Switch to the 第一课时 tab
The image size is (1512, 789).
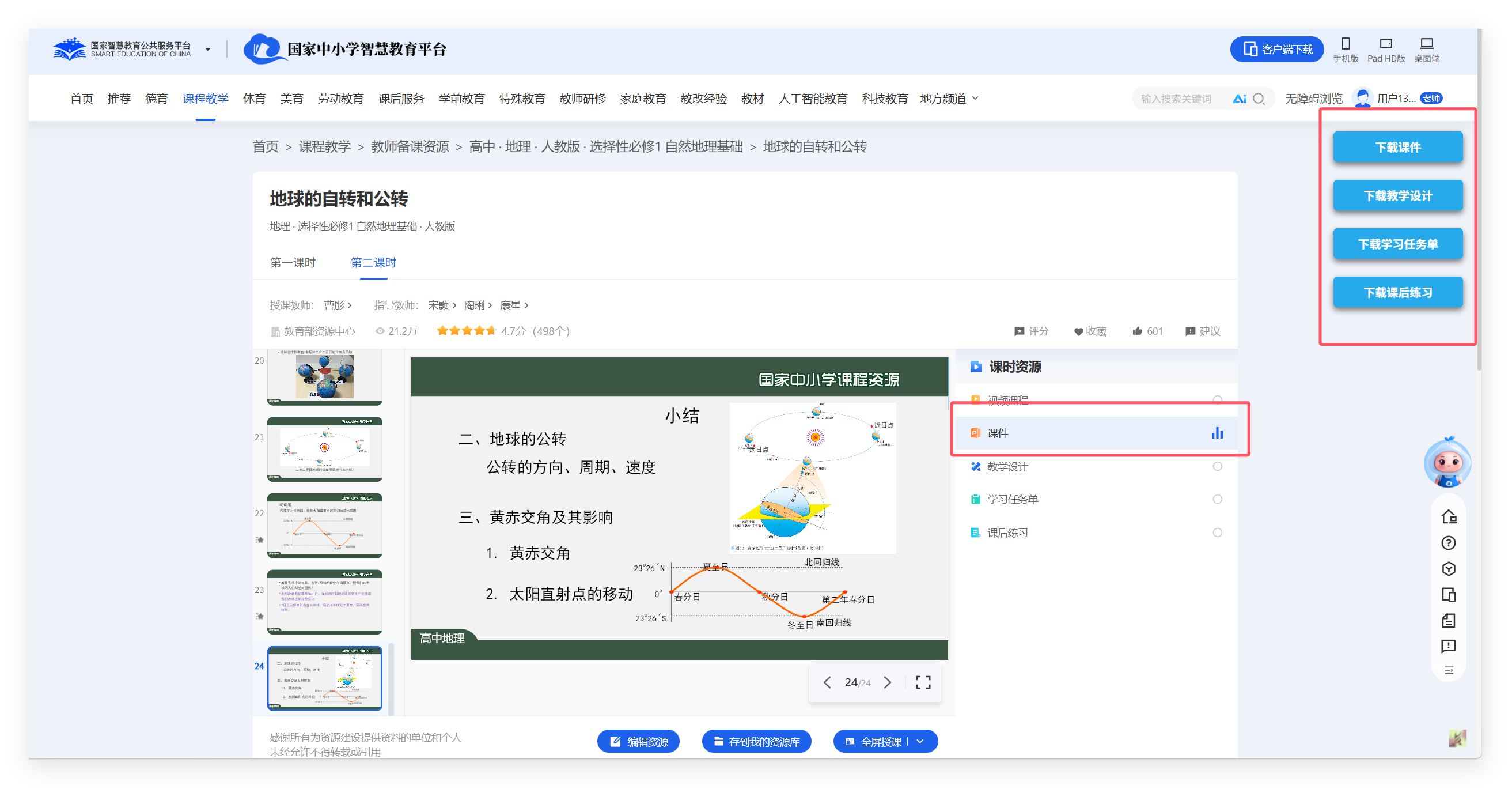click(x=294, y=263)
